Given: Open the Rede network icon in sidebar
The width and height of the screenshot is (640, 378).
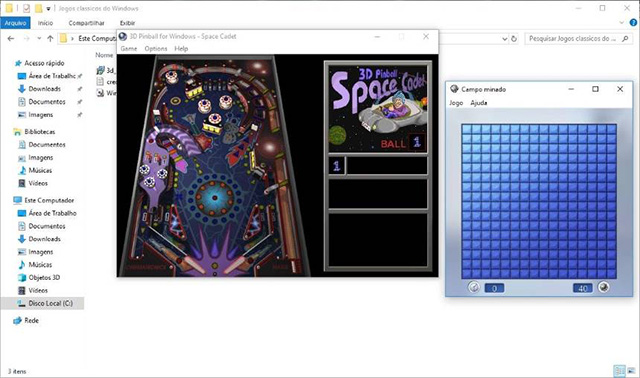Looking at the screenshot, I should pos(18,320).
